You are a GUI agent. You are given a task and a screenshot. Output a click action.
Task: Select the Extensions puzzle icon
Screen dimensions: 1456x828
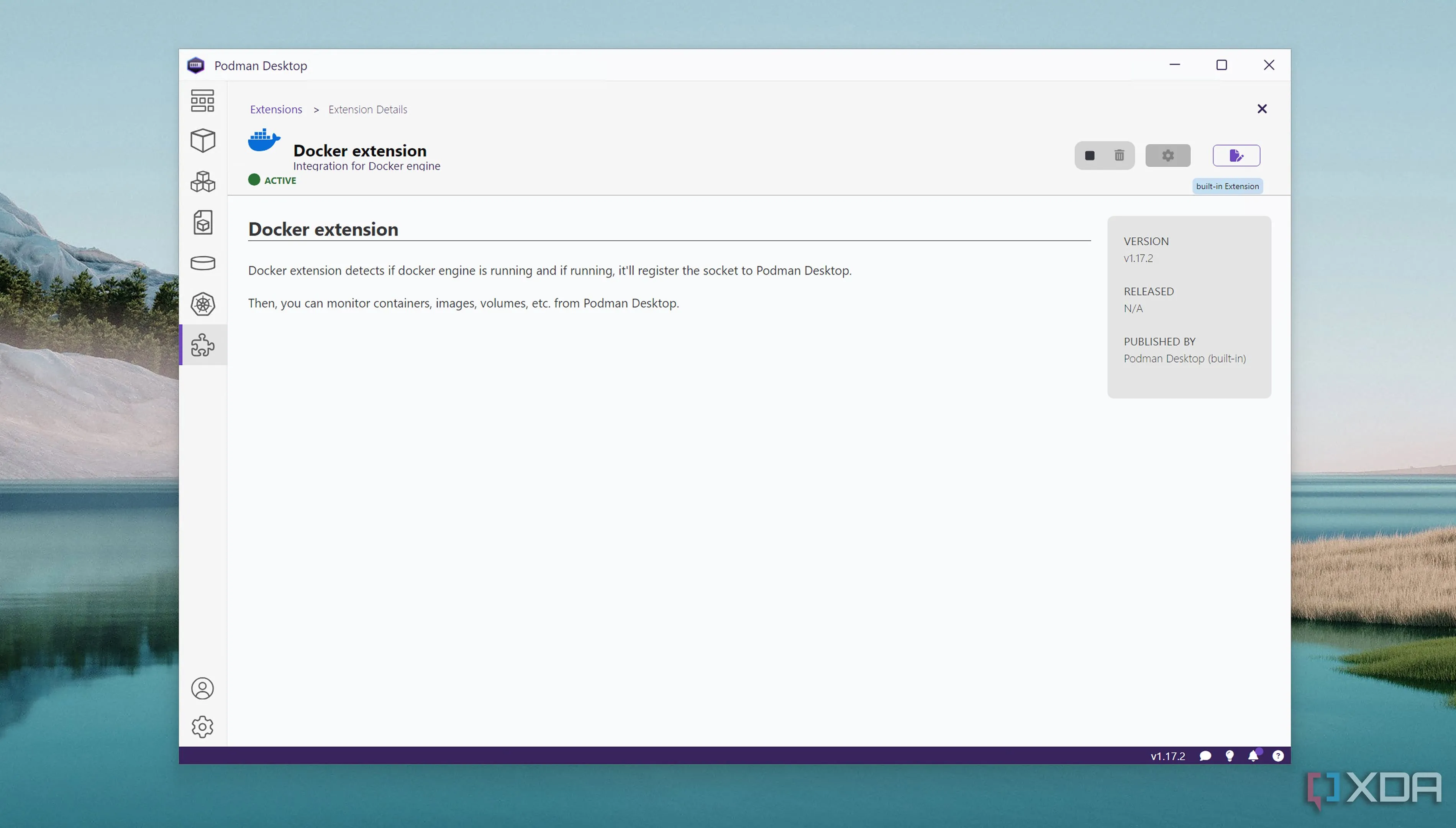(202, 345)
